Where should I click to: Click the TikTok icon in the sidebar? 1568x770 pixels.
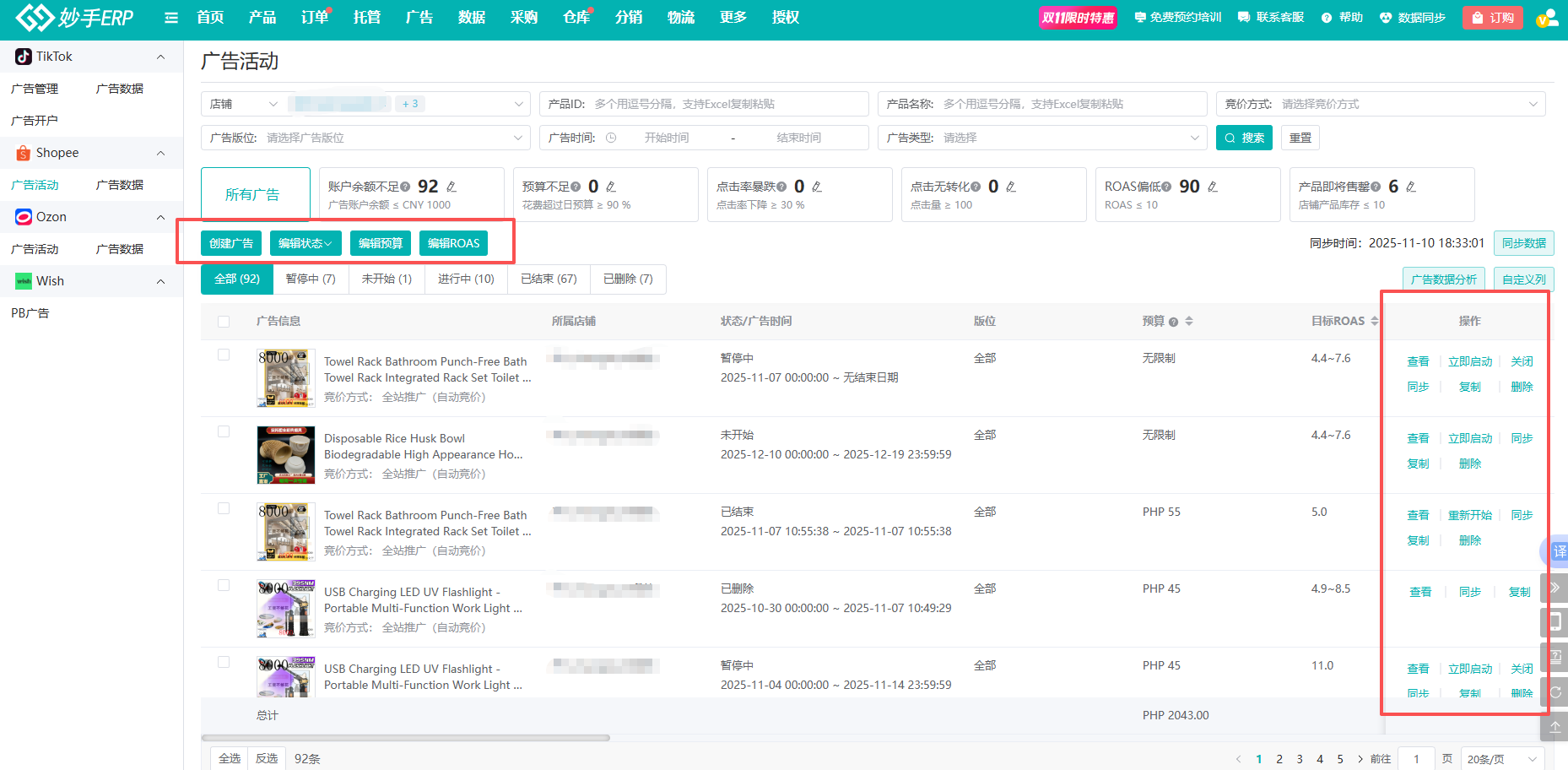point(24,57)
